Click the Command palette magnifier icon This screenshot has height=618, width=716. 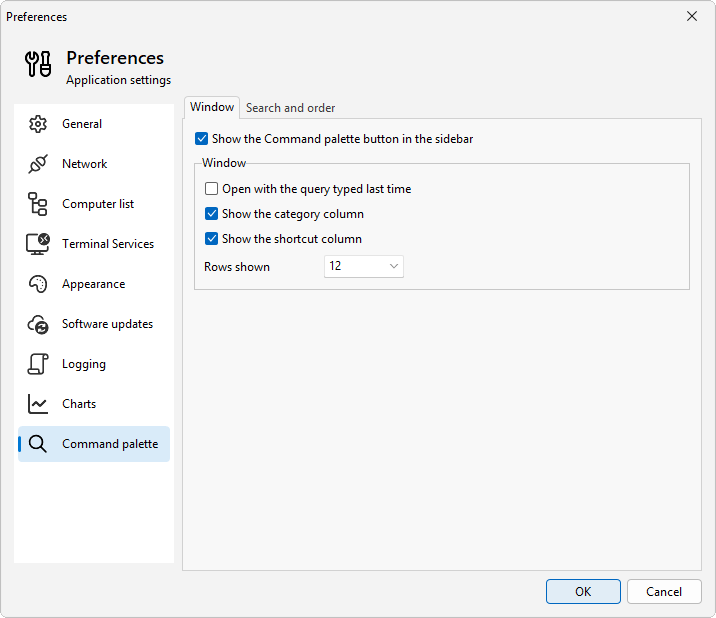pyautogui.click(x=38, y=444)
